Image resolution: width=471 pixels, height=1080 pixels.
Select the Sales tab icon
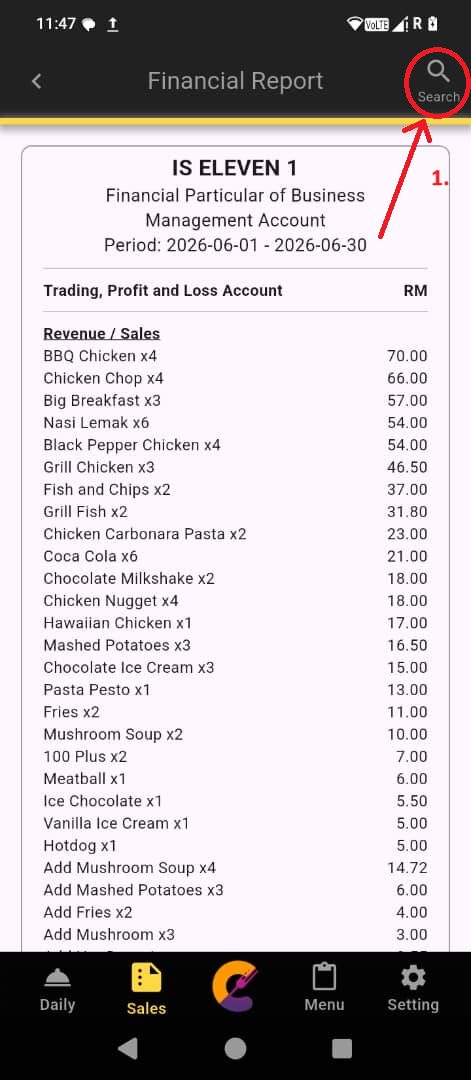point(146,978)
